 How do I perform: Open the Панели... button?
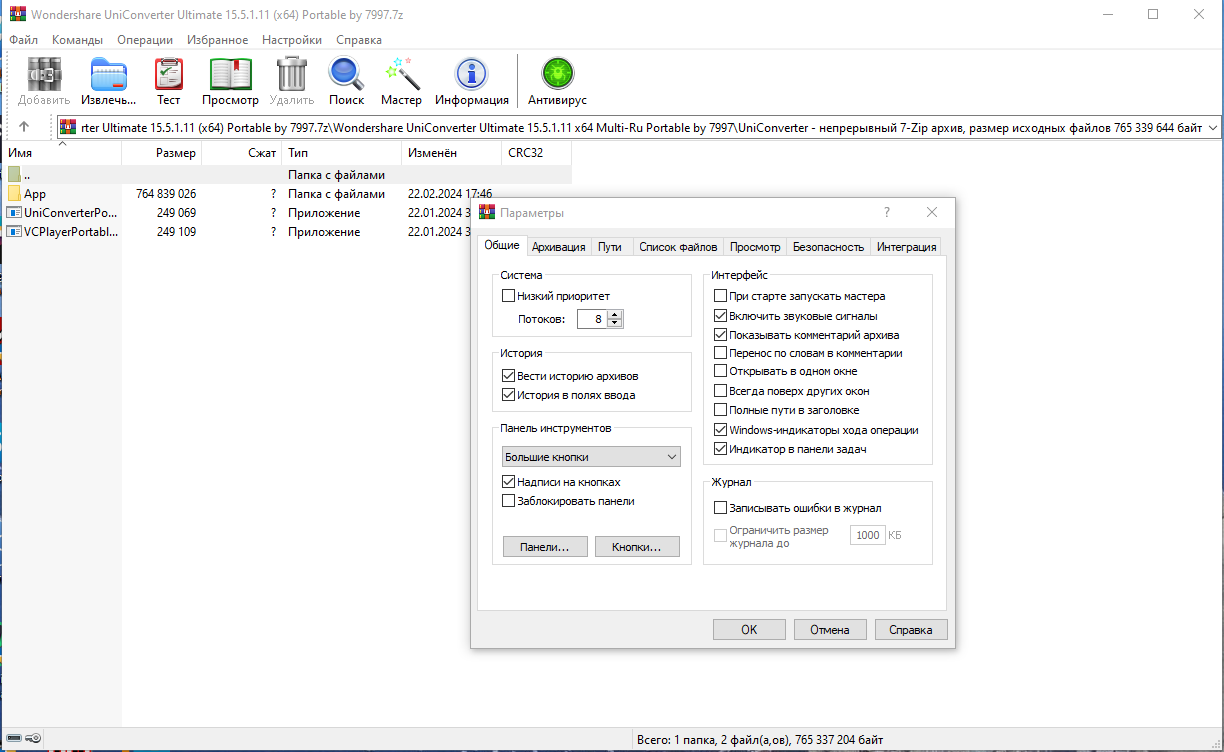[x=545, y=547]
